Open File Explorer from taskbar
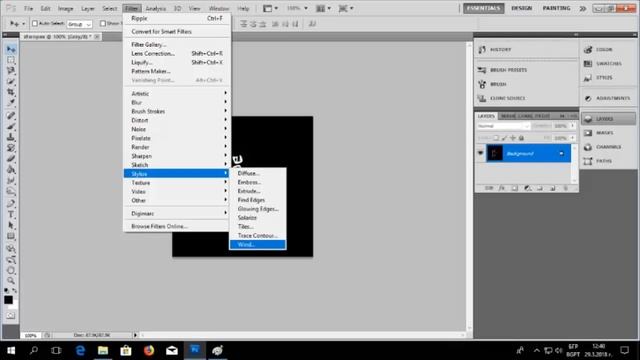This screenshot has width=640, height=360. tap(103, 350)
